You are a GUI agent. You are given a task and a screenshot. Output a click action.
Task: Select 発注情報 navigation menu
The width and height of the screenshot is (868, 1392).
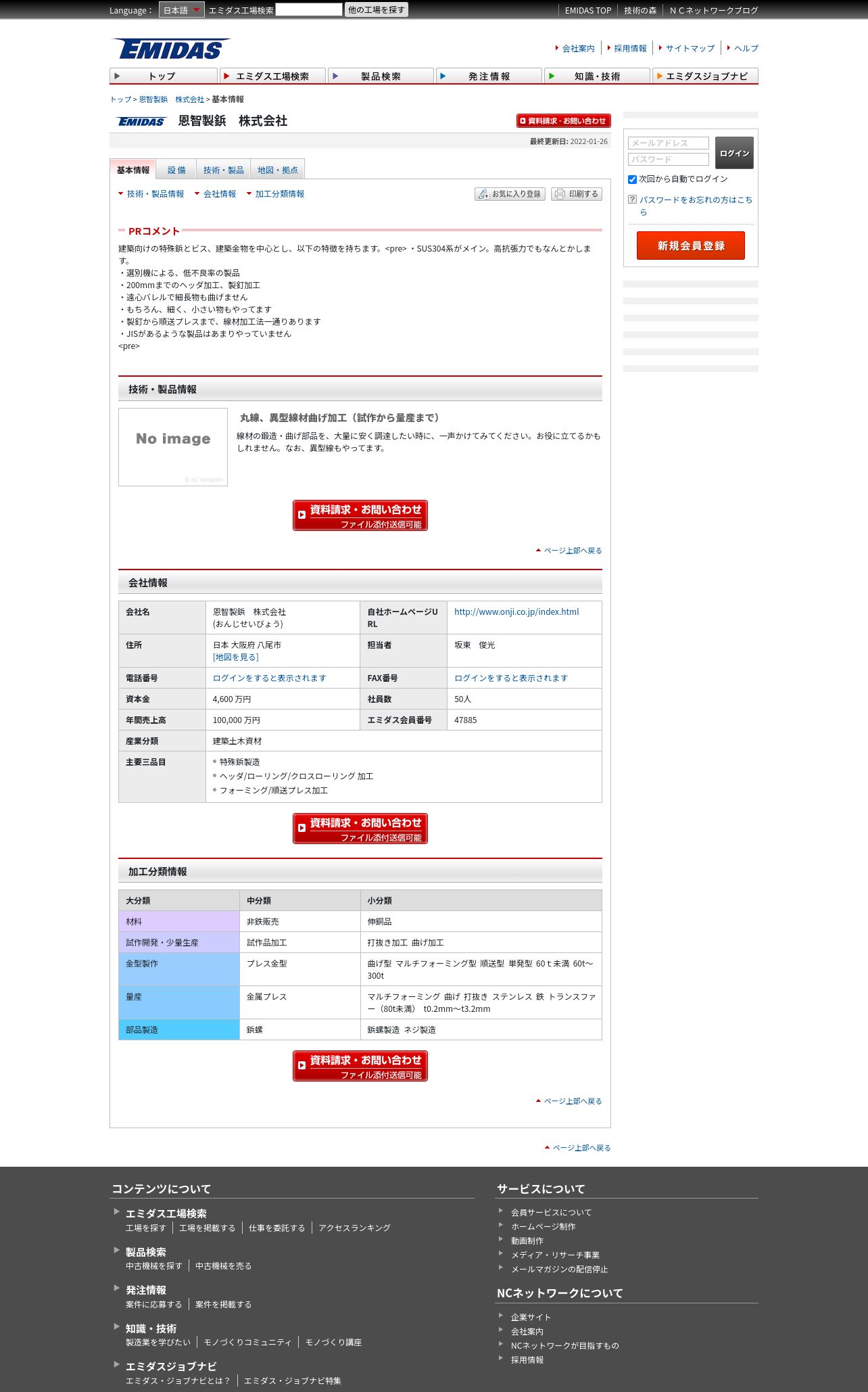point(489,76)
